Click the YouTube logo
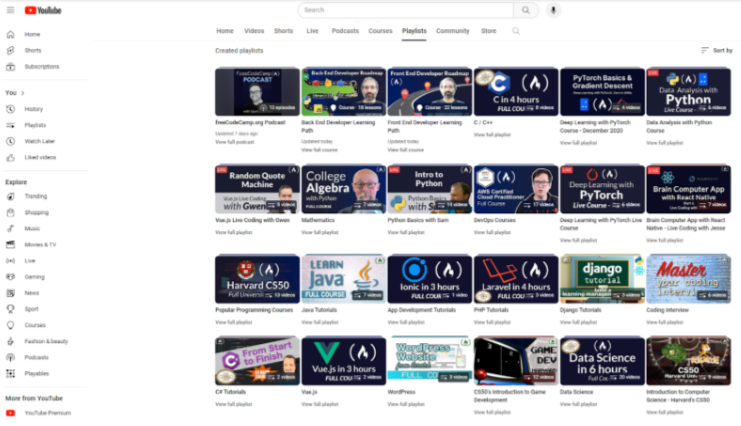 pos(43,10)
